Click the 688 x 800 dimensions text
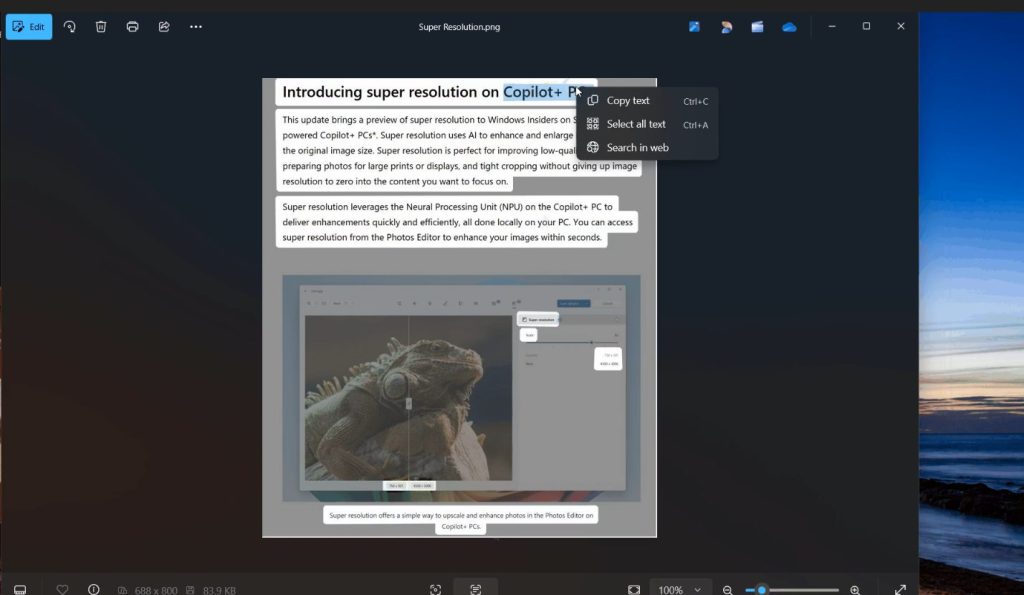1024x595 pixels. [155, 590]
